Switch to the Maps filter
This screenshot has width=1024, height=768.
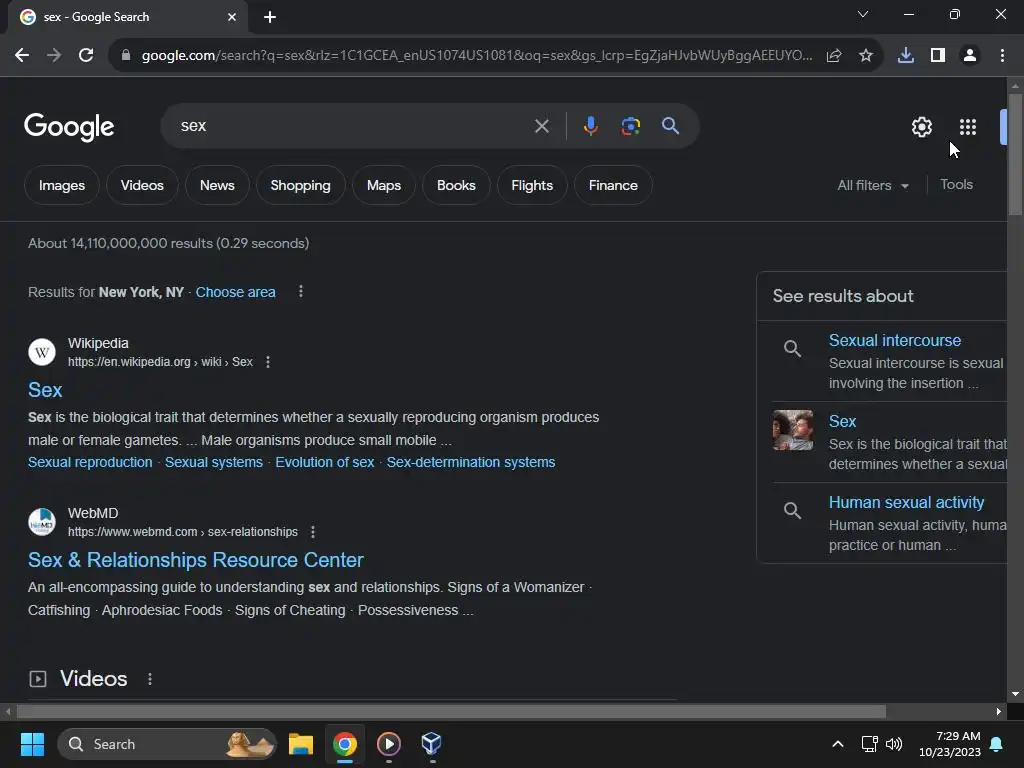tap(384, 185)
